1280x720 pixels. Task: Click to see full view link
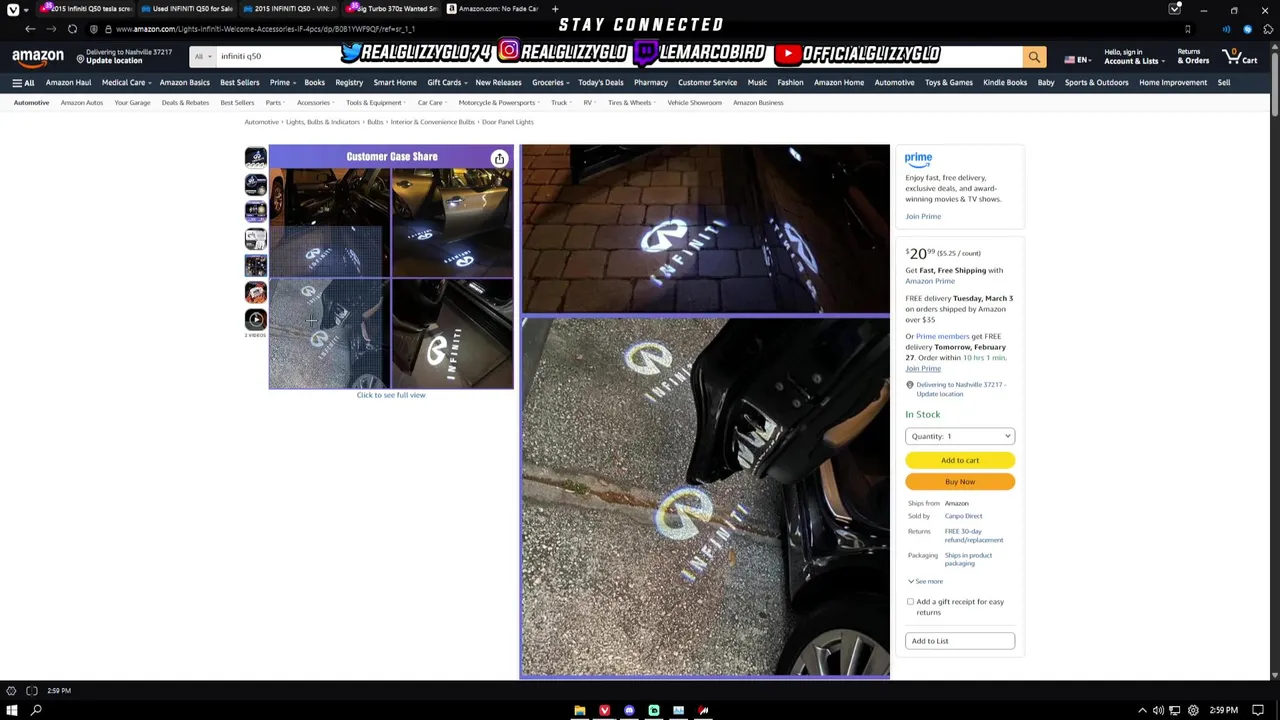pos(391,395)
